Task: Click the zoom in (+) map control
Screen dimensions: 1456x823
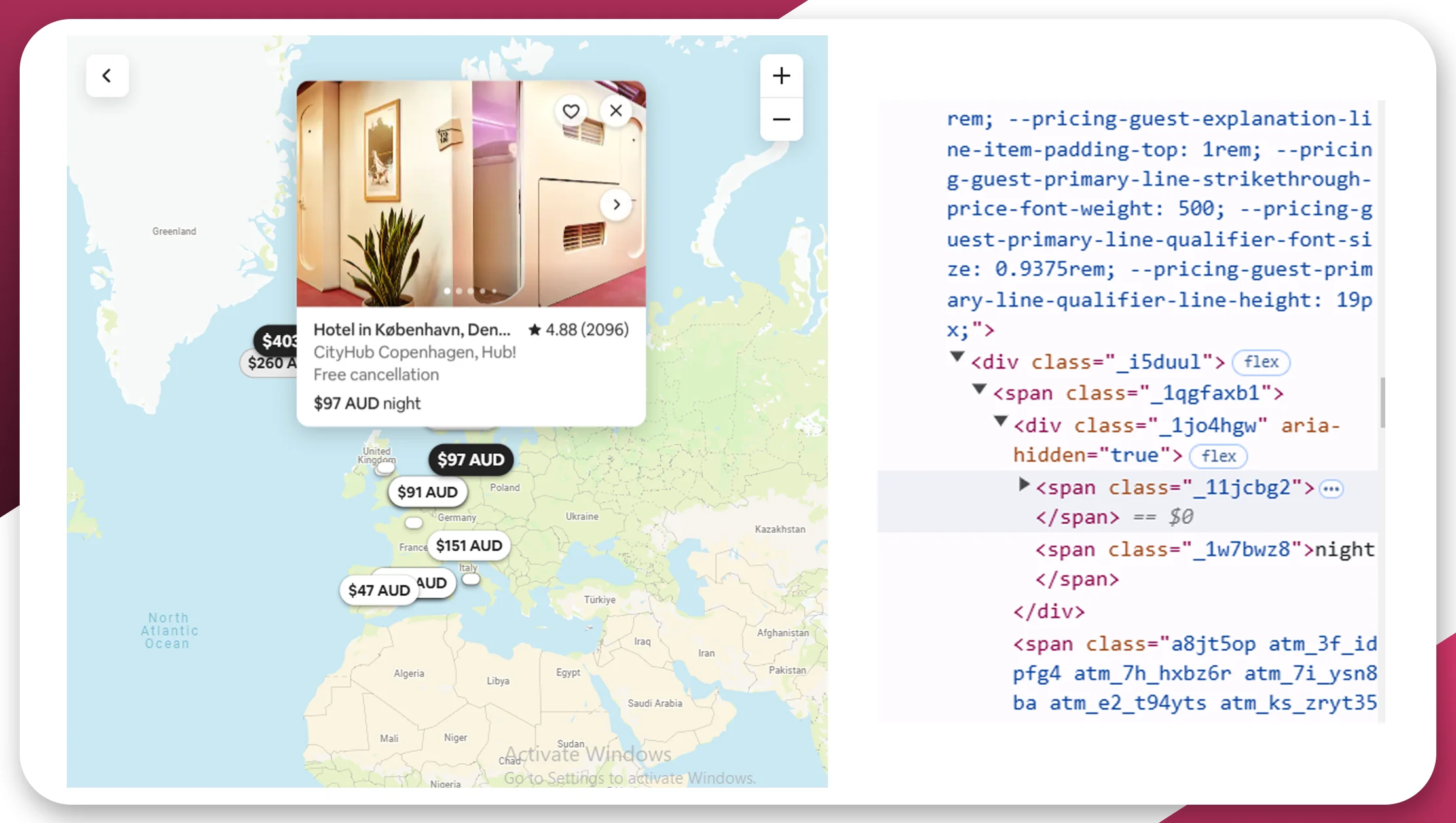Action: click(782, 76)
